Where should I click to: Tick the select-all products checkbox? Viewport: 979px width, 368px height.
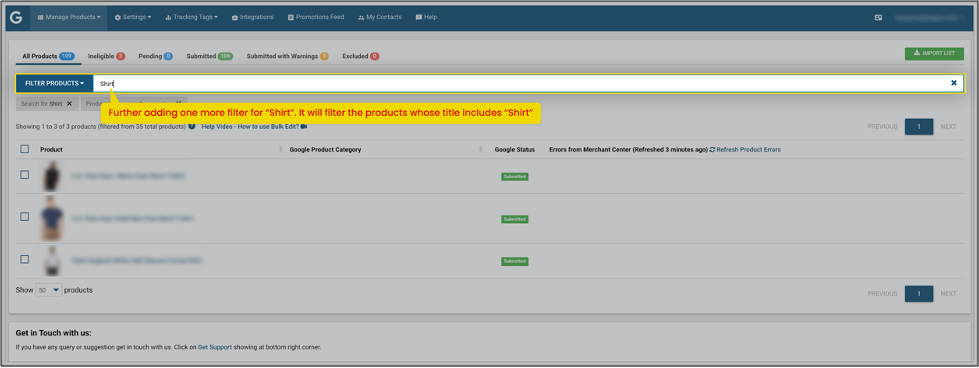point(24,149)
